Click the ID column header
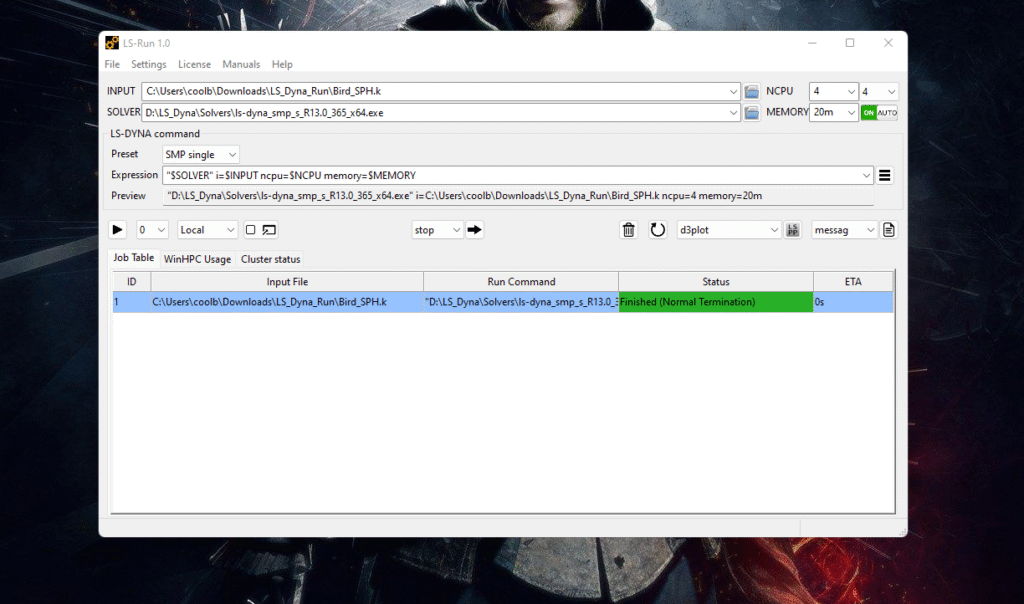The width and height of the screenshot is (1024, 604). pos(131,281)
